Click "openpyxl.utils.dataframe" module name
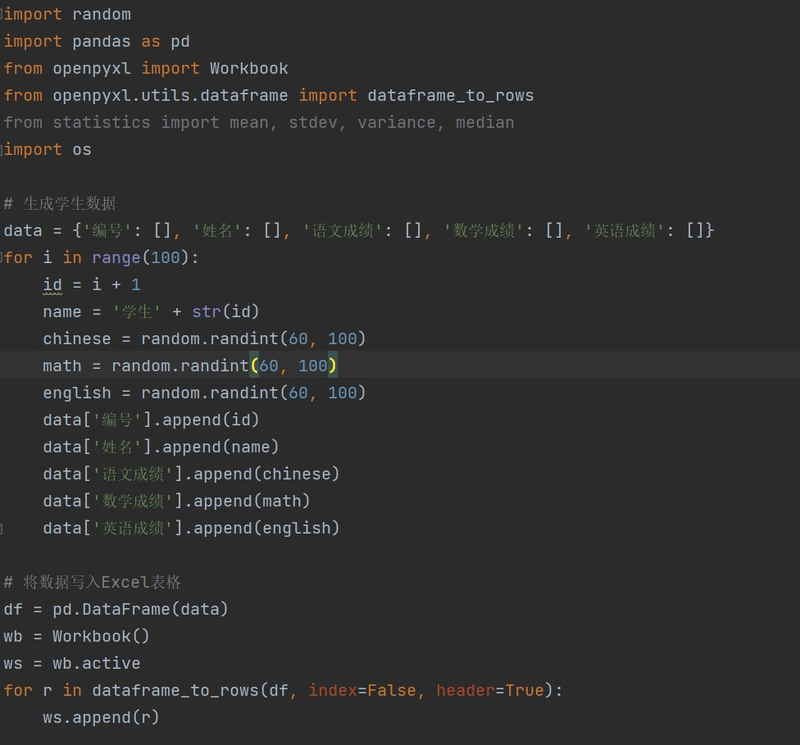This screenshot has height=745, width=800. click(x=170, y=95)
